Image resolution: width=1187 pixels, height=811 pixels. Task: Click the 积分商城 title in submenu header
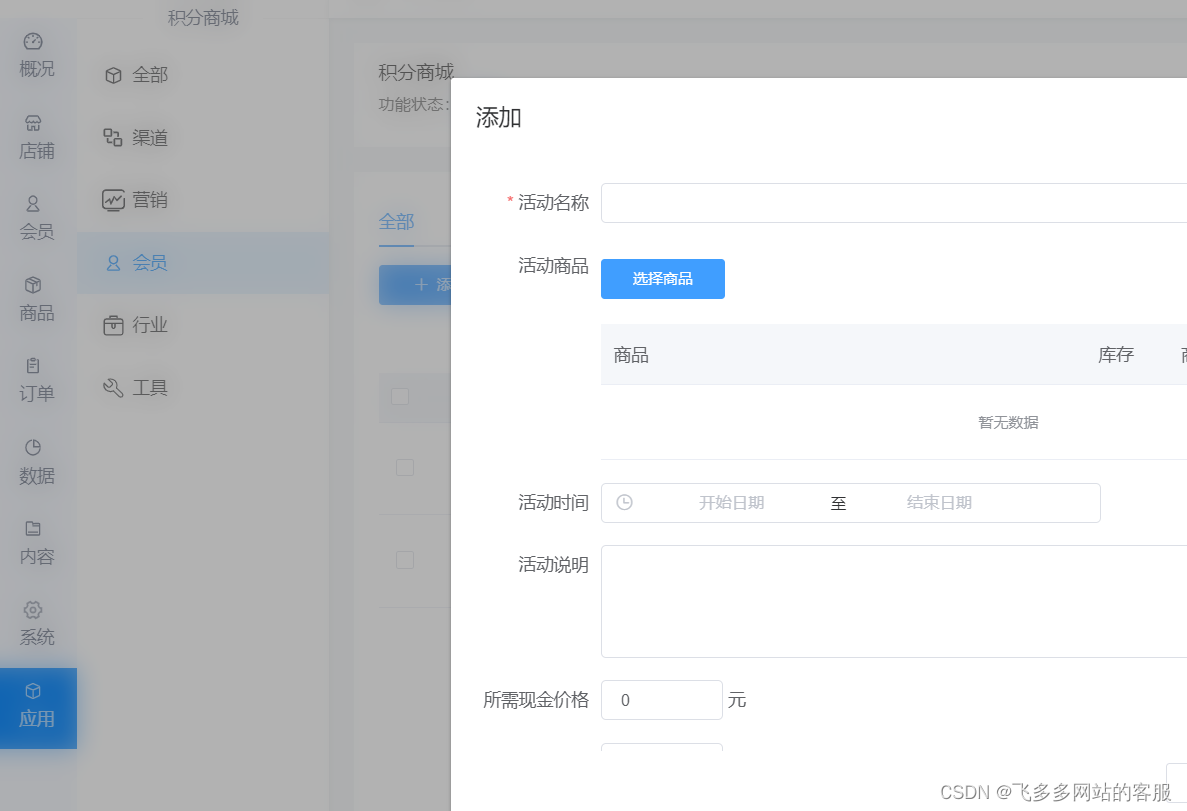coord(203,17)
